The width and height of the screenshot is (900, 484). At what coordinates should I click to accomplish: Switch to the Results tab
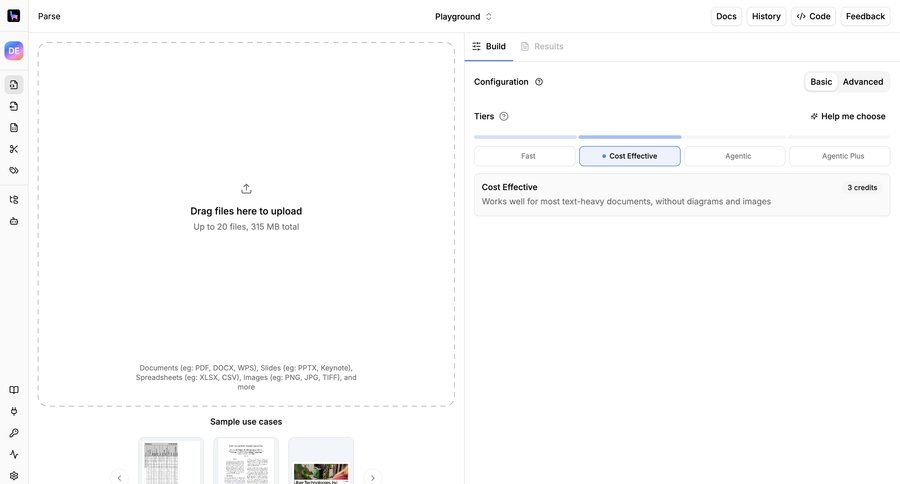(542, 47)
